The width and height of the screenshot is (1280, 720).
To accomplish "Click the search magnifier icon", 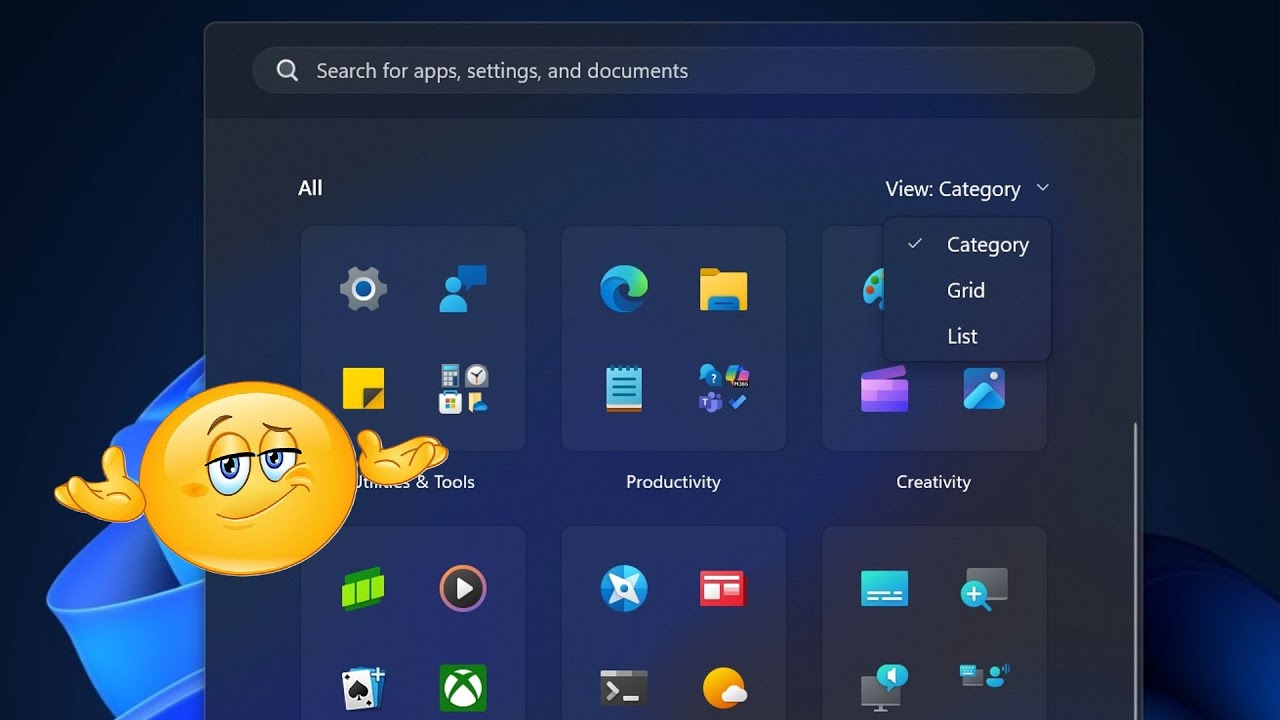I will point(288,70).
